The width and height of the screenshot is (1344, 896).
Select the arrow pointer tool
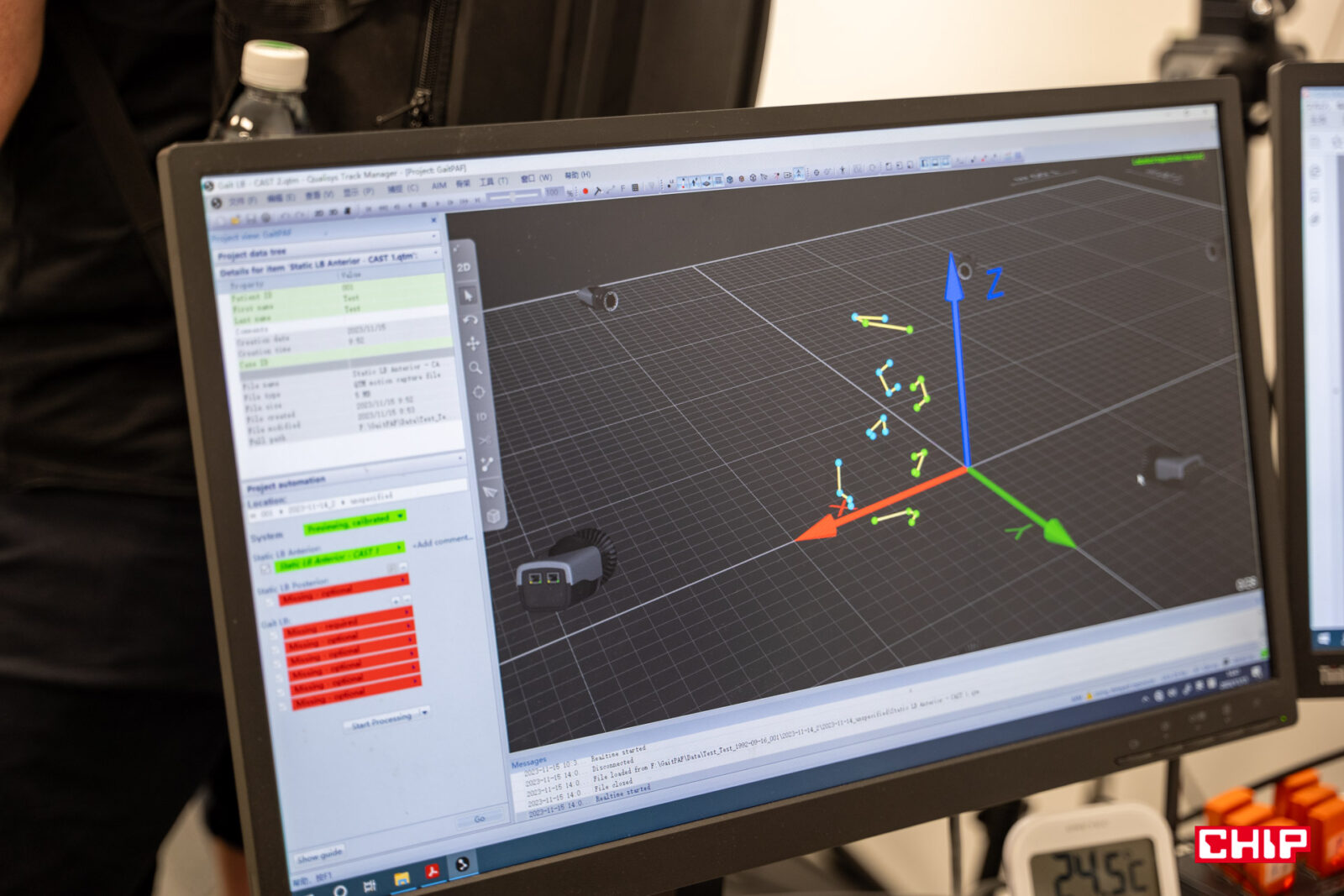point(468,295)
